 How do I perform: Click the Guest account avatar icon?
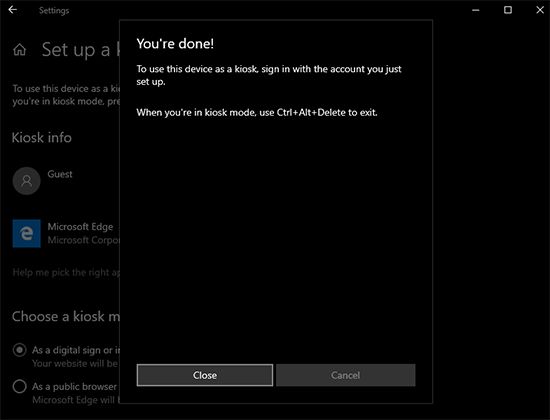(26, 181)
